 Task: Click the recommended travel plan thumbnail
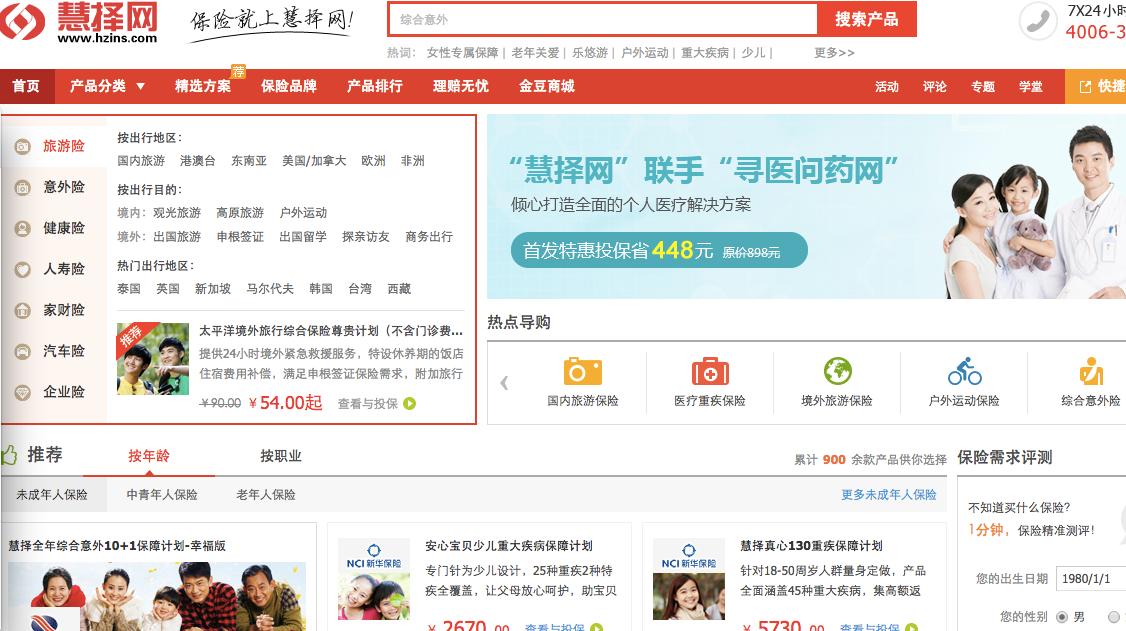point(152,358)
